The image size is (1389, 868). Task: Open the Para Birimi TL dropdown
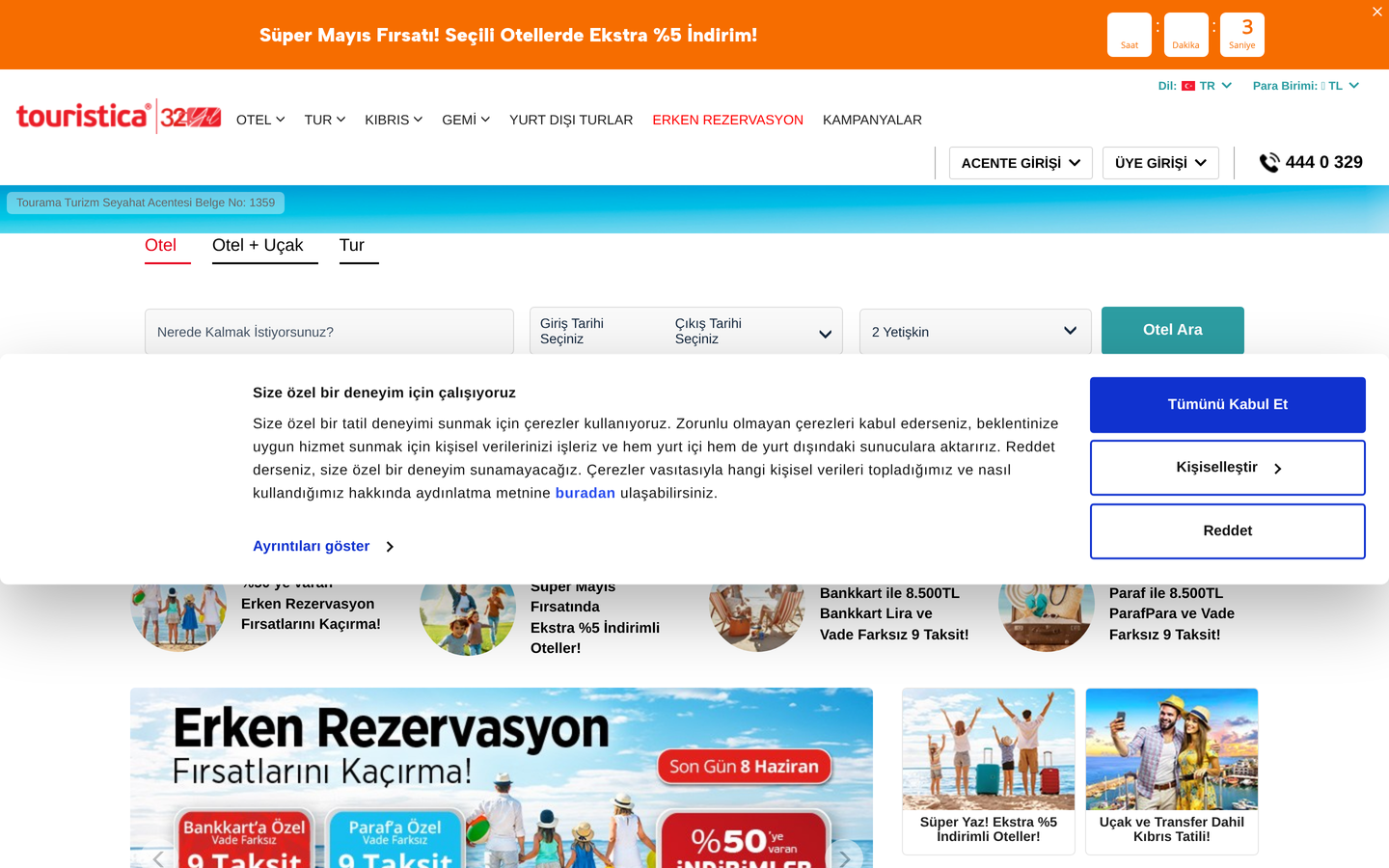pos(1306,86)
